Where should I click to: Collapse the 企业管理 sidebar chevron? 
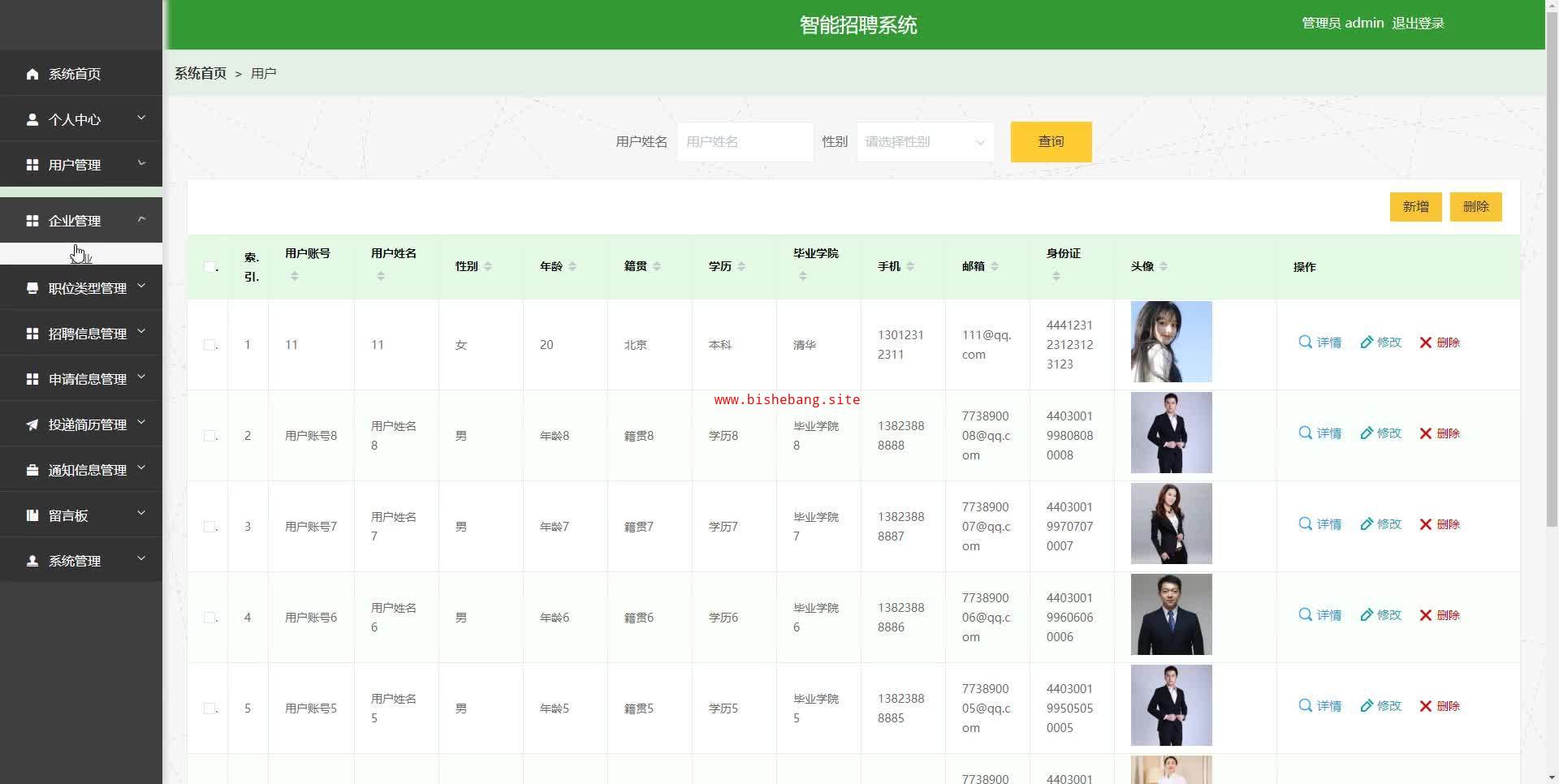click(x=141, y=219)
